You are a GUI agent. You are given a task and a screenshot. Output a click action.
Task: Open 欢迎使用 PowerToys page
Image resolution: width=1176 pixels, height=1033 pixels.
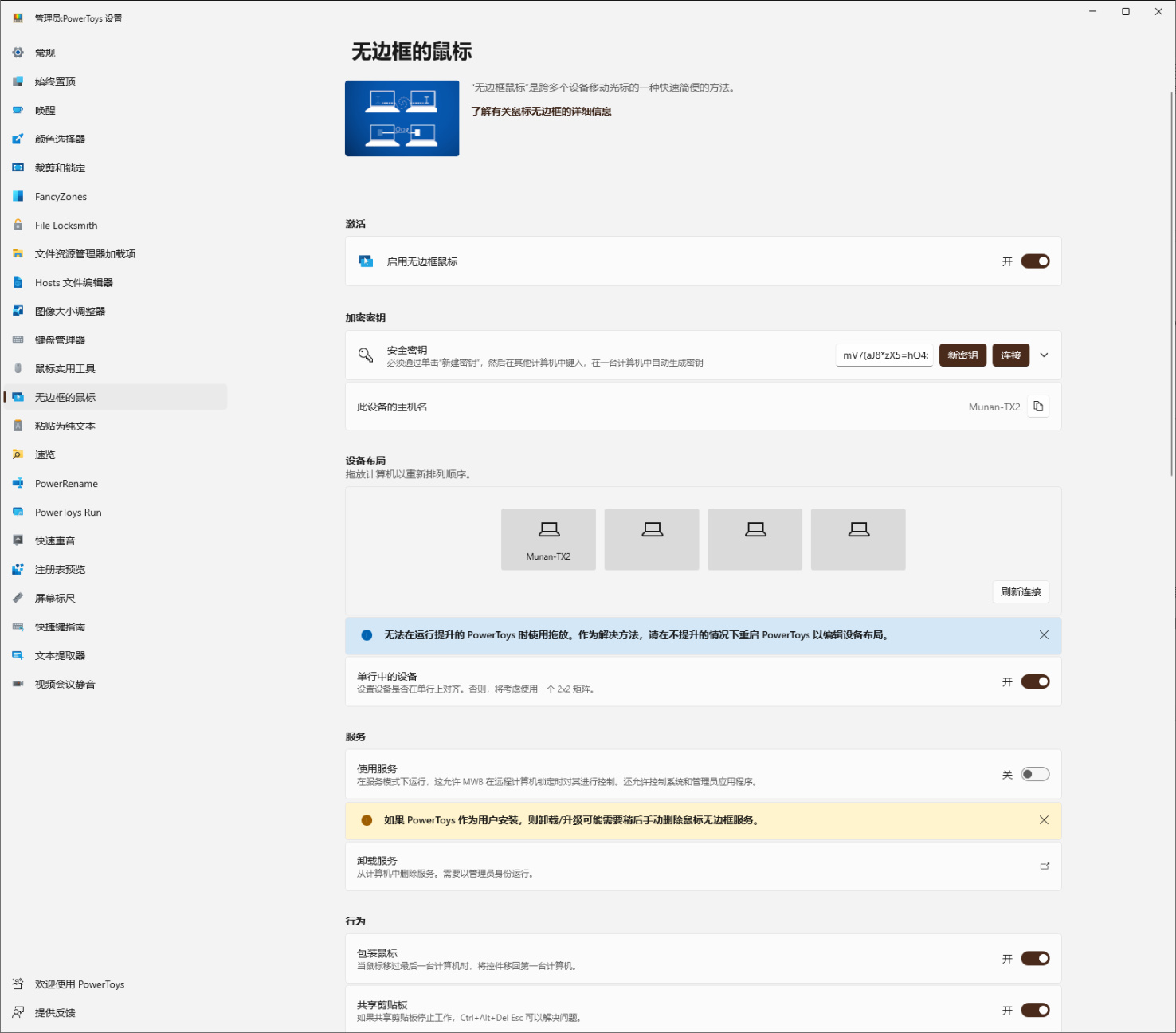click(x=116, y=984)
